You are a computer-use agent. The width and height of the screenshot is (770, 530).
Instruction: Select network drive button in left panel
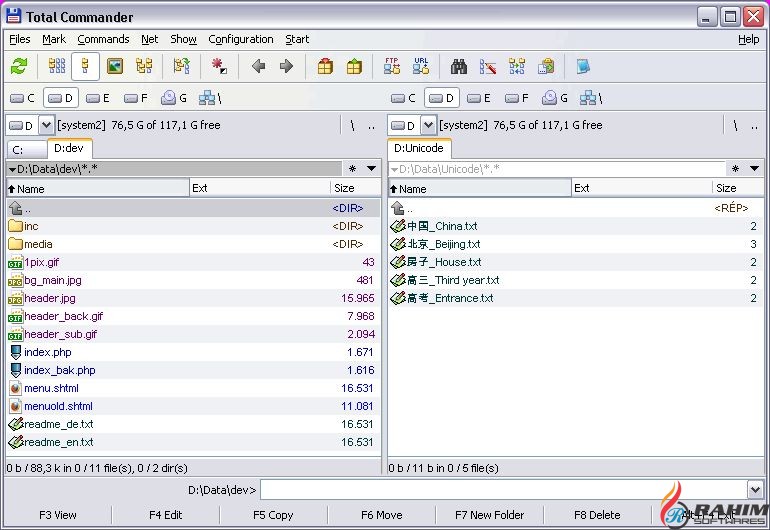(x=210, y=98)
